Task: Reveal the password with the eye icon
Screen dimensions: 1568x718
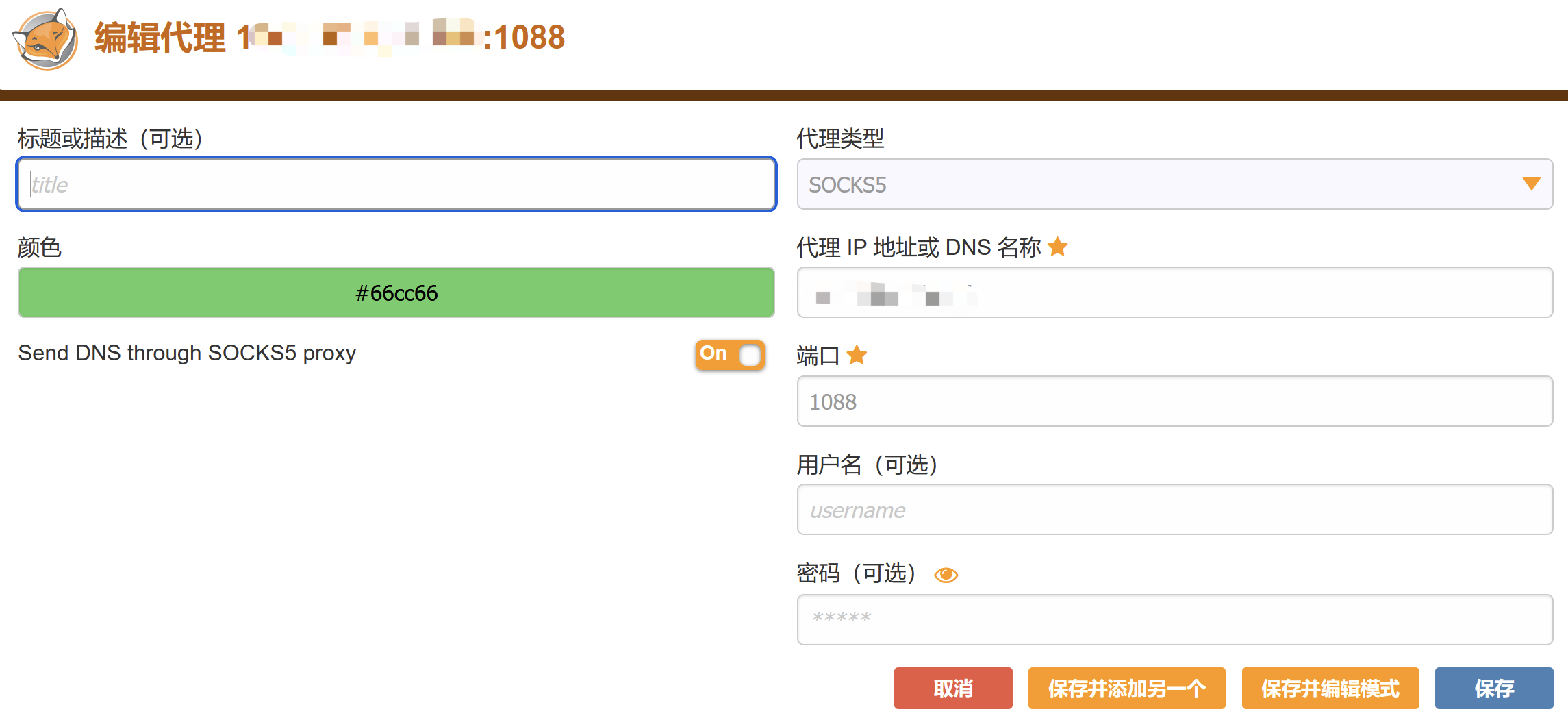Action: (x=947, y=574)
